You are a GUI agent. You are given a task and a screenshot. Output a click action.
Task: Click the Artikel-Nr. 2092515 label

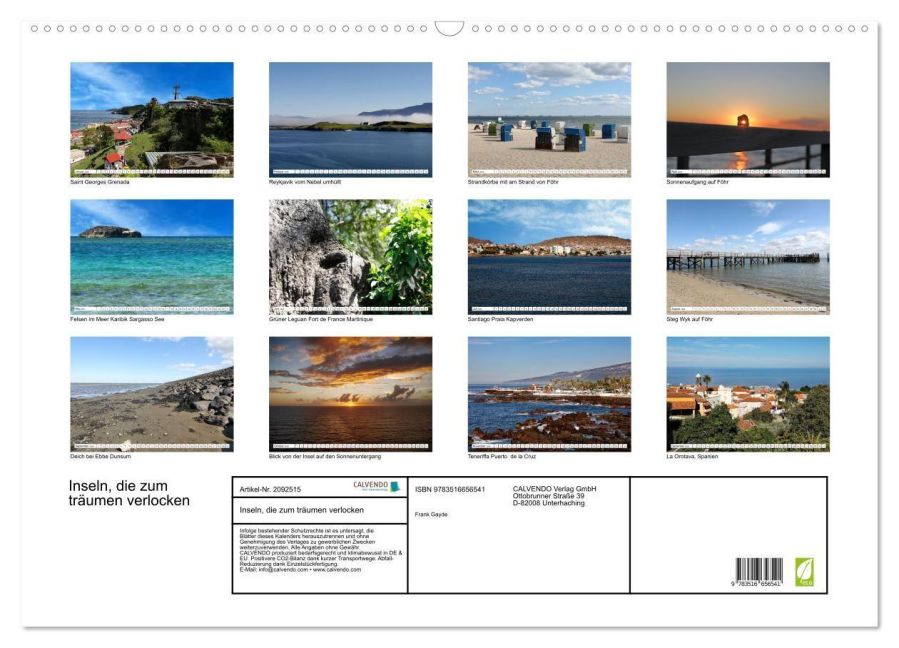point(270,489)
